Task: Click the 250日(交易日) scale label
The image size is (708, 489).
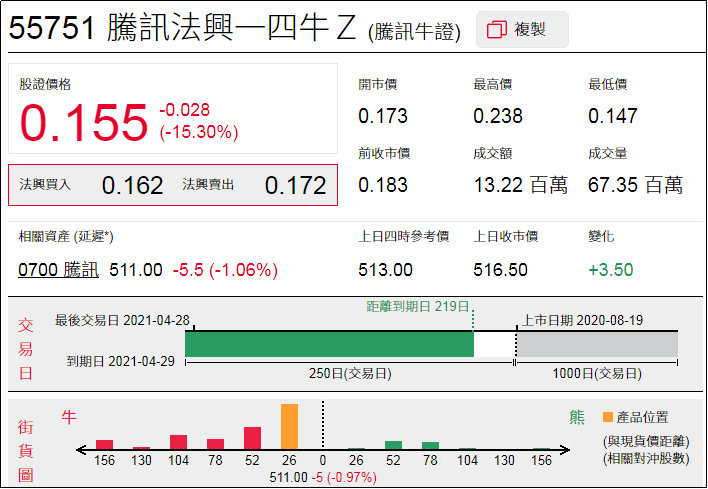Action: (x=350, y=374)
